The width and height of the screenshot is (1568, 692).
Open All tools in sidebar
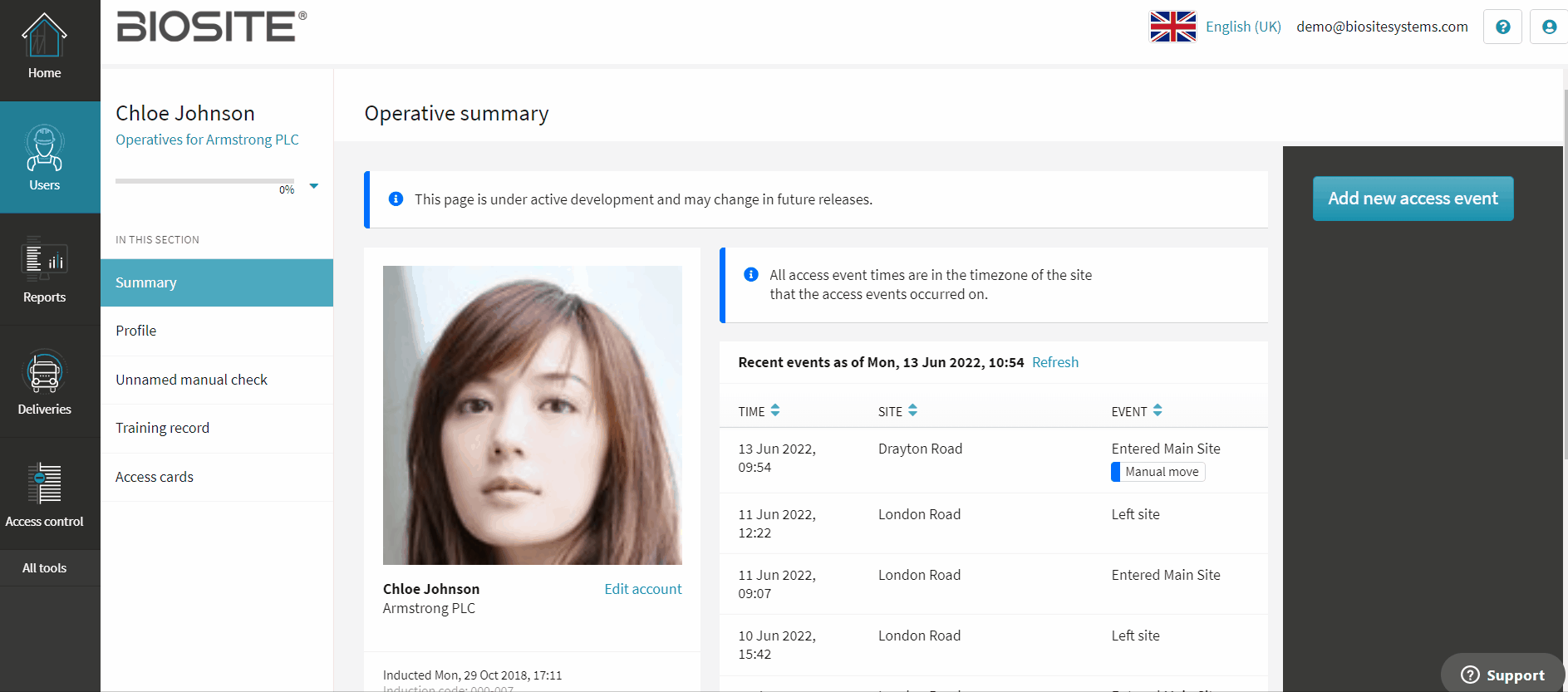tap(45, 568)
